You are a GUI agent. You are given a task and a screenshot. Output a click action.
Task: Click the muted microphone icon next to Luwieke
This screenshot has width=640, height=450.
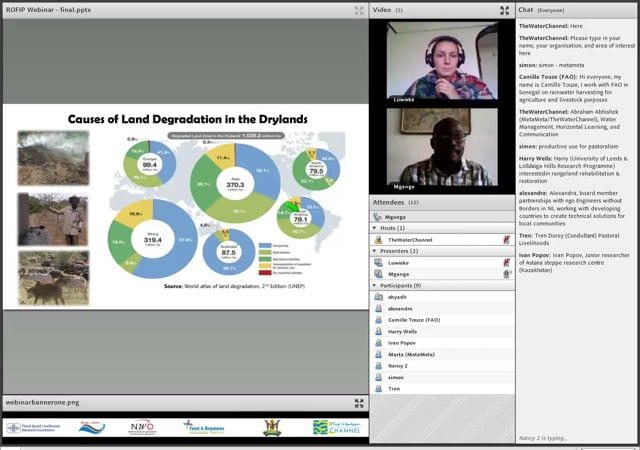(x=507, y=263)
